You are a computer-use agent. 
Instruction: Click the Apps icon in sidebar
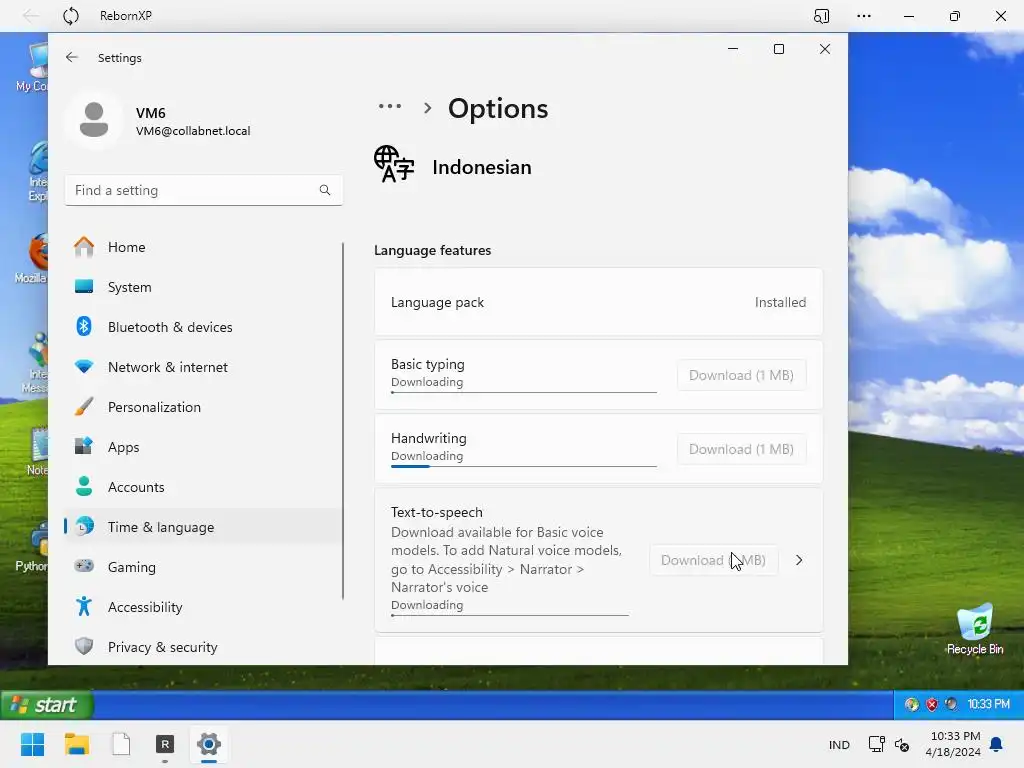(x=84, y=446)
